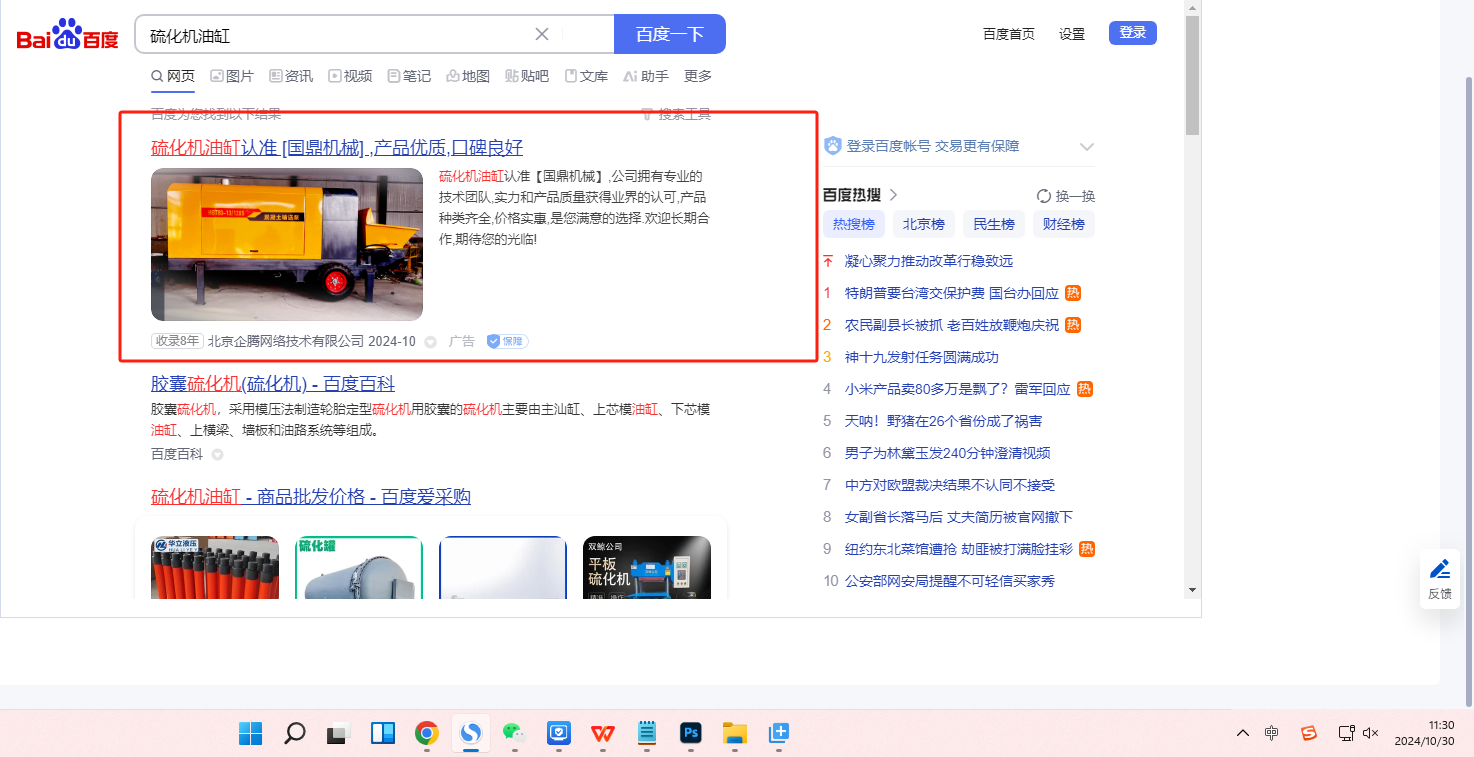Click the 保障 shield badge on ad
This screenshot has height=757, width=1474.
[x=507, y=341]
